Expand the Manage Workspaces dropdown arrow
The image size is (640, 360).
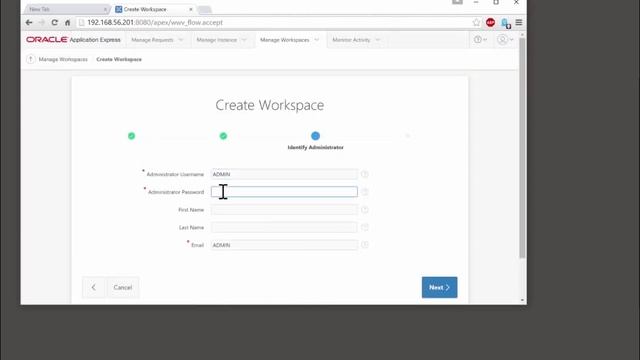pos(316,40)
